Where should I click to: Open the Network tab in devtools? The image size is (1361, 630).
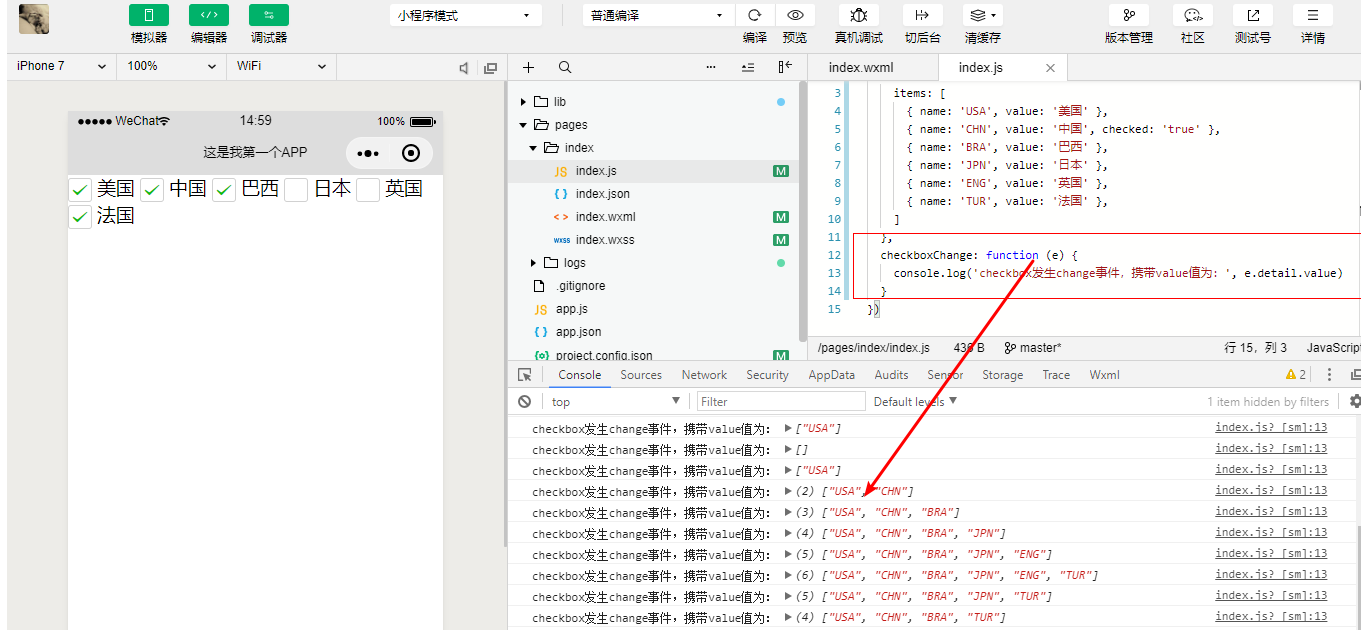704,375
